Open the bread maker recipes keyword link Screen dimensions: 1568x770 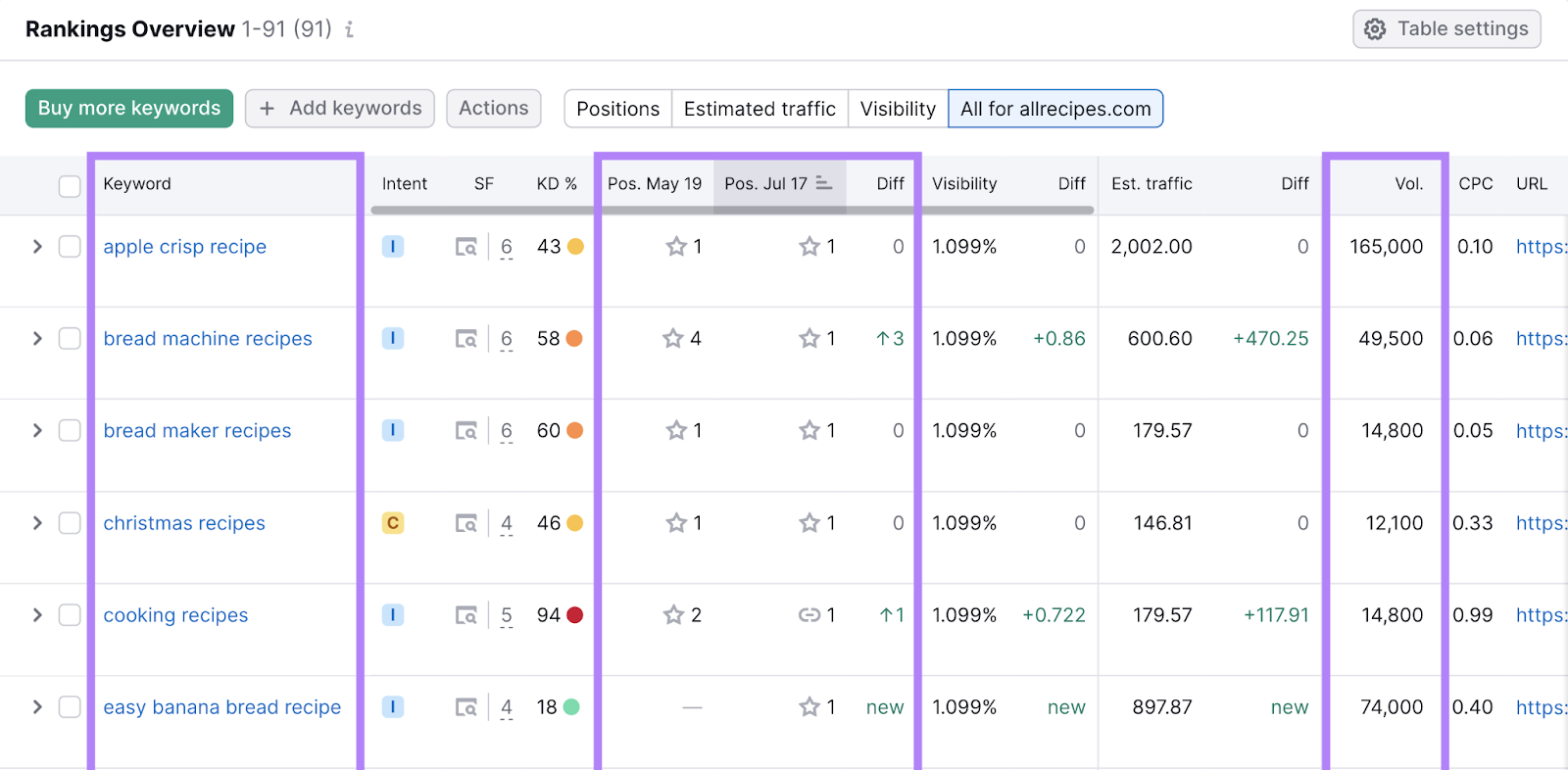pyautogui.click(x=197, y=431)
